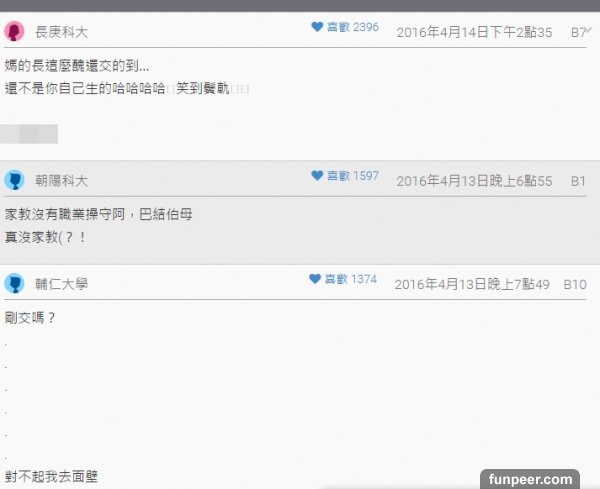Select the B10 floor label
The width and height of the screenshot is (600, 489).
pyautogui.click(x=575, y=285)
